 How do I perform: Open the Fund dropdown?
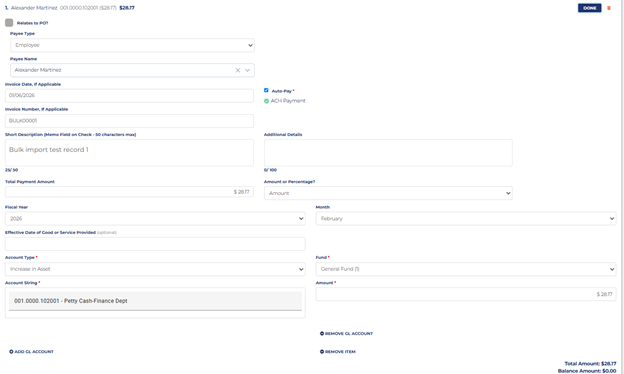coord(466,269)
